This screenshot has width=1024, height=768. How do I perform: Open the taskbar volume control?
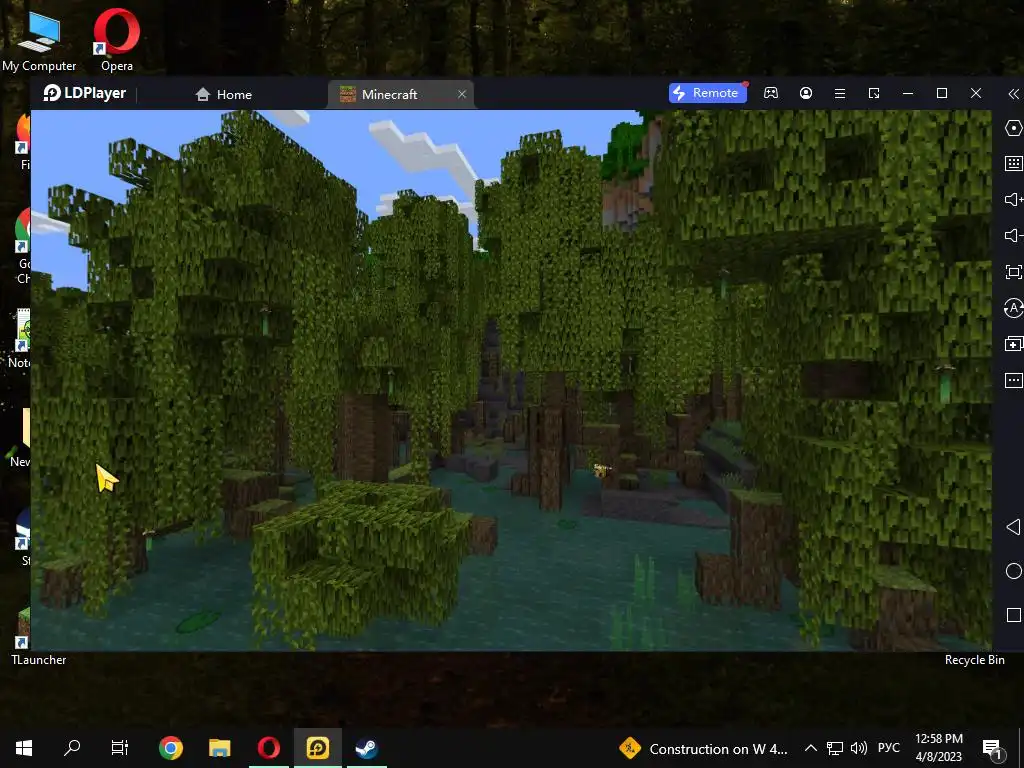859,748
